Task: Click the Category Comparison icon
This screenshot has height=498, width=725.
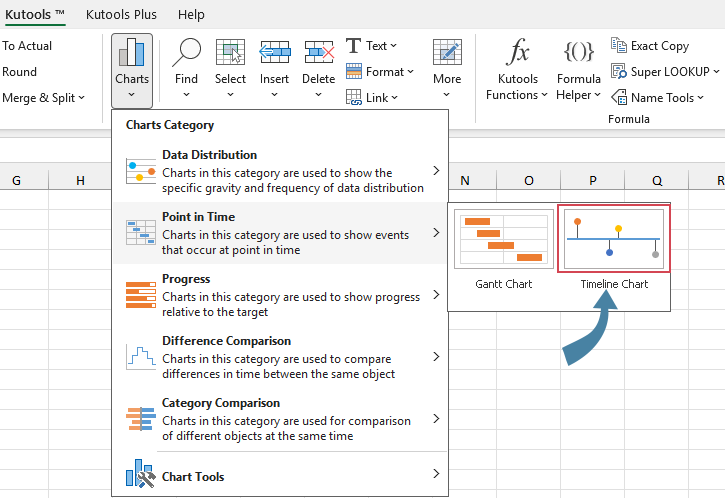Action: (x=141, y=419)
